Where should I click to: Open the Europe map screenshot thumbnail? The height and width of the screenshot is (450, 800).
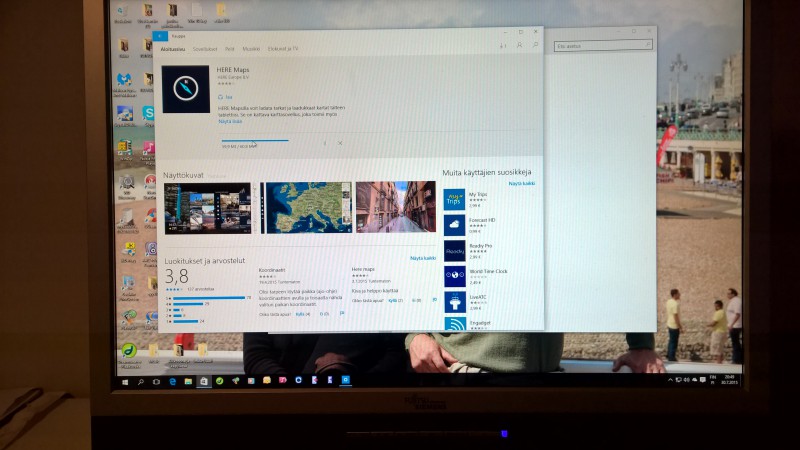coord(305,207)
